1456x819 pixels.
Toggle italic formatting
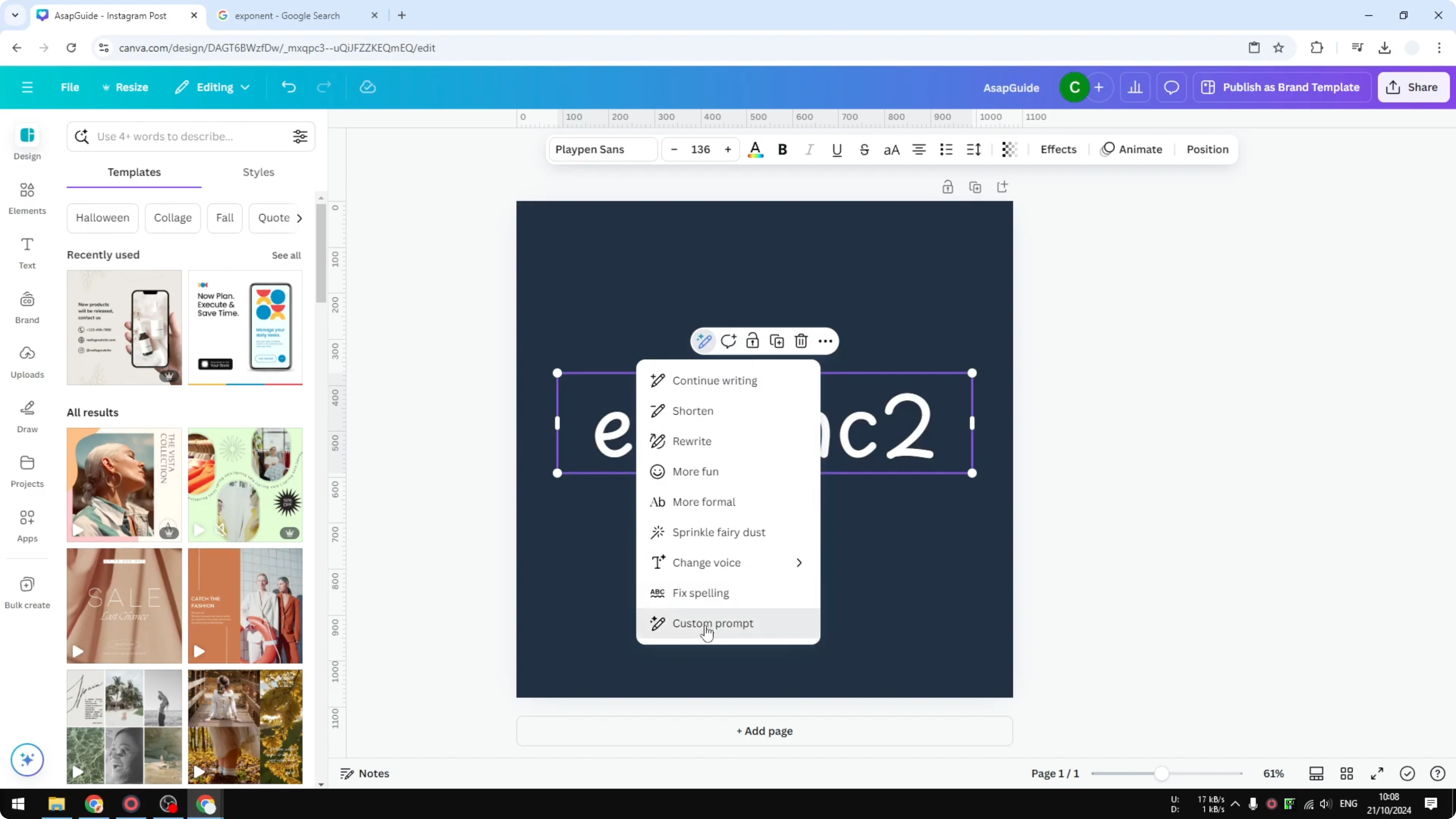point(809,149)
